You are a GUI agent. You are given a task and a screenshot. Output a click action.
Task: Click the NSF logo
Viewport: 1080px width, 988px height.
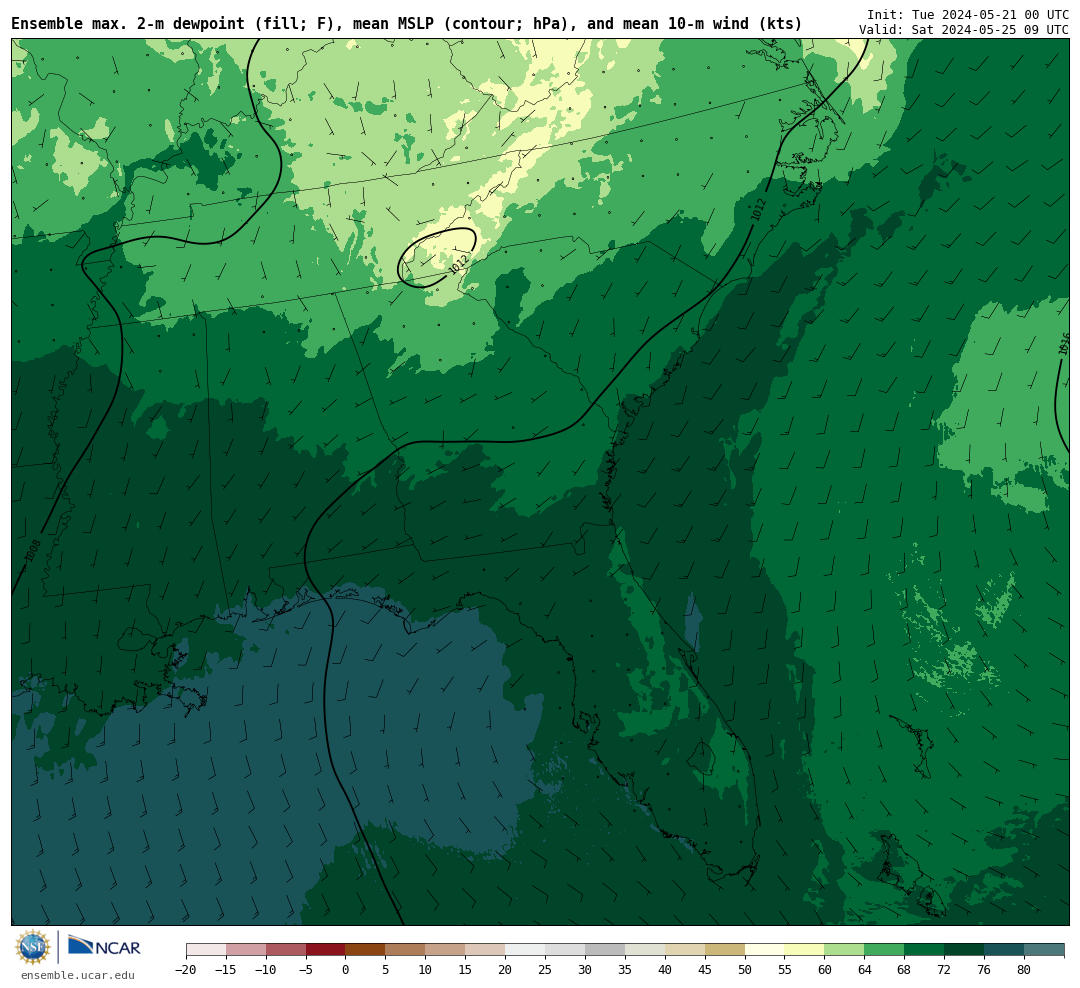[x=33, y=947]
